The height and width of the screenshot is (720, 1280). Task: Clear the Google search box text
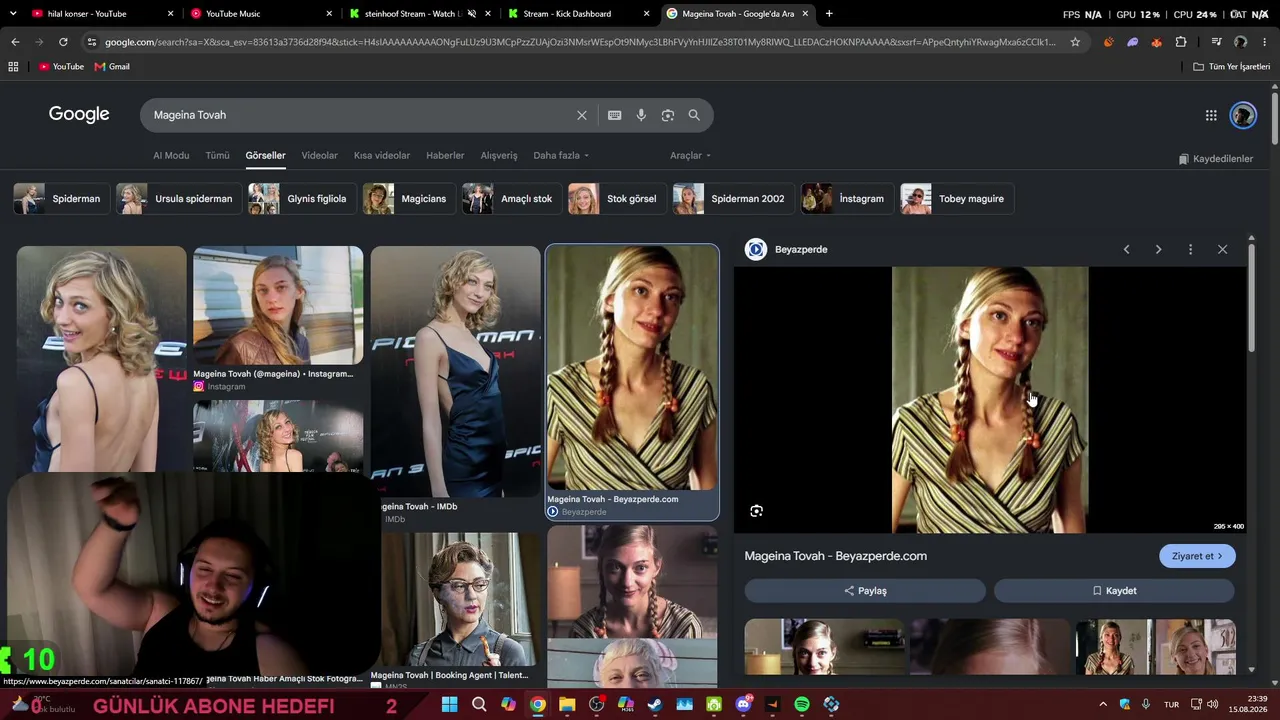582,115
